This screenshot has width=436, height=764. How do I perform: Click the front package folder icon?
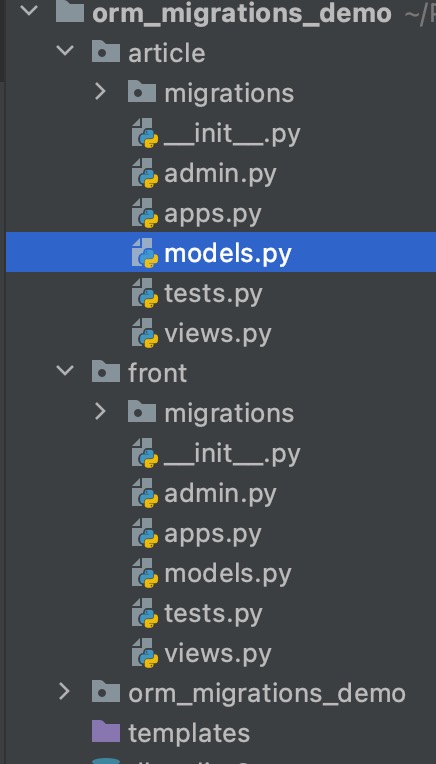pyautogui.click(x=106, y=372)
